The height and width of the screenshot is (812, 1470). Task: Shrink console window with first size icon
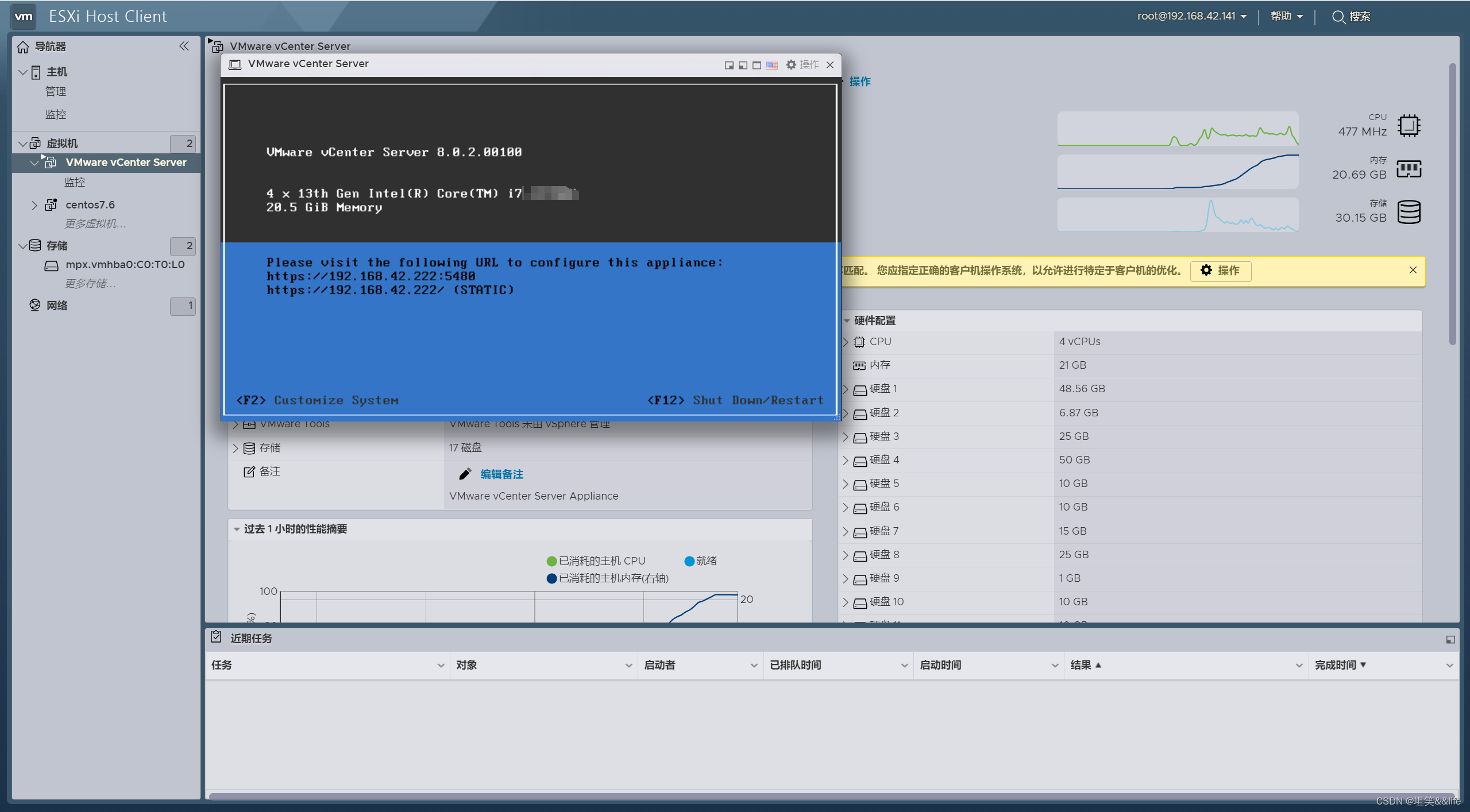coord(729,65)
